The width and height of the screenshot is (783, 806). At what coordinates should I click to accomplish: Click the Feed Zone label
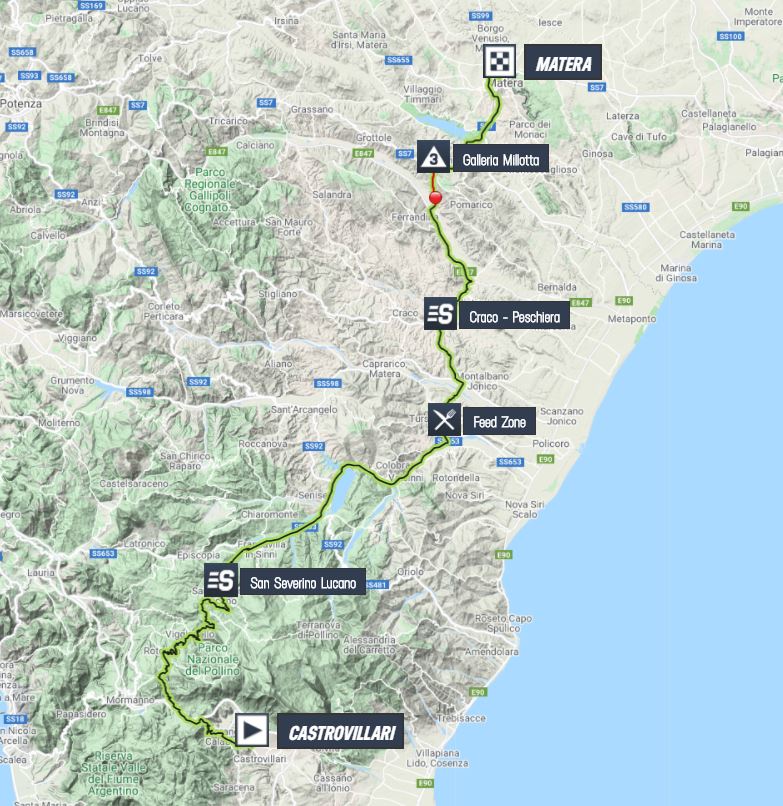499,422
